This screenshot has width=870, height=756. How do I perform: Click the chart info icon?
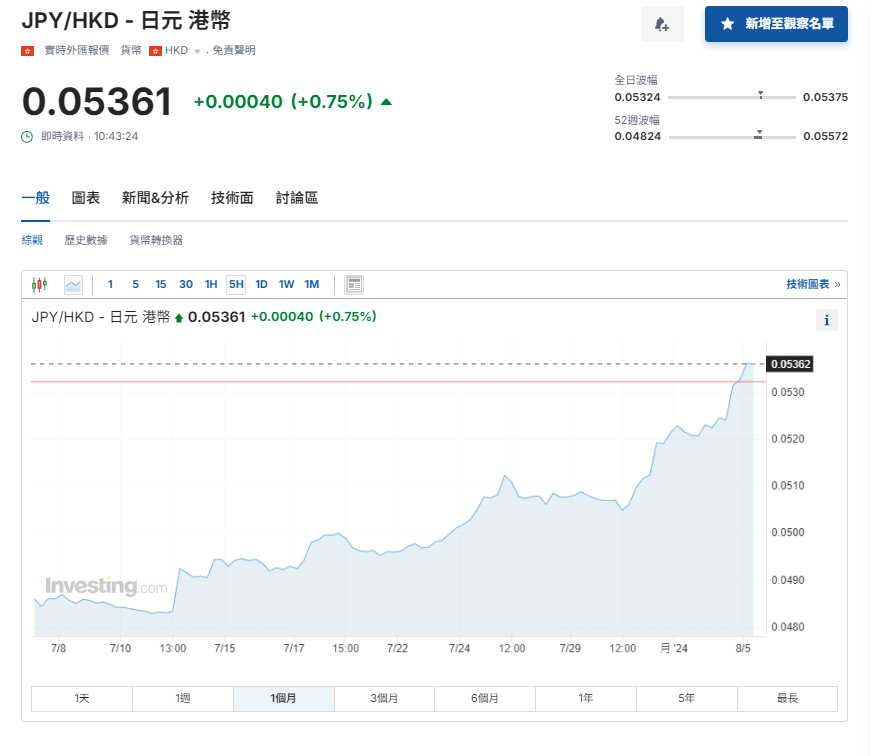[x=827, y=320]
